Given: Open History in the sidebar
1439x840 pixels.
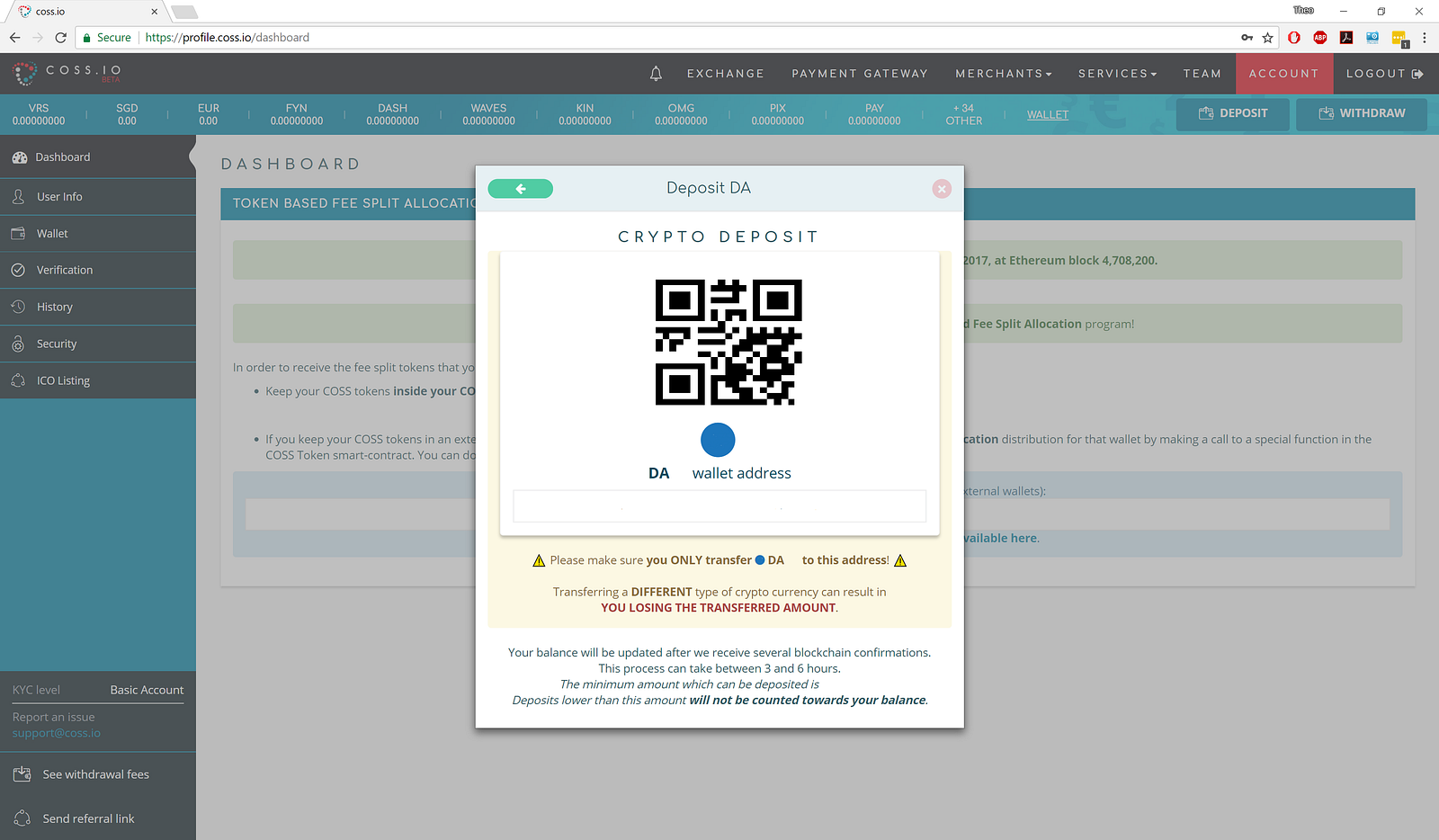Looking at the screenshot, I should pos(98,307).
